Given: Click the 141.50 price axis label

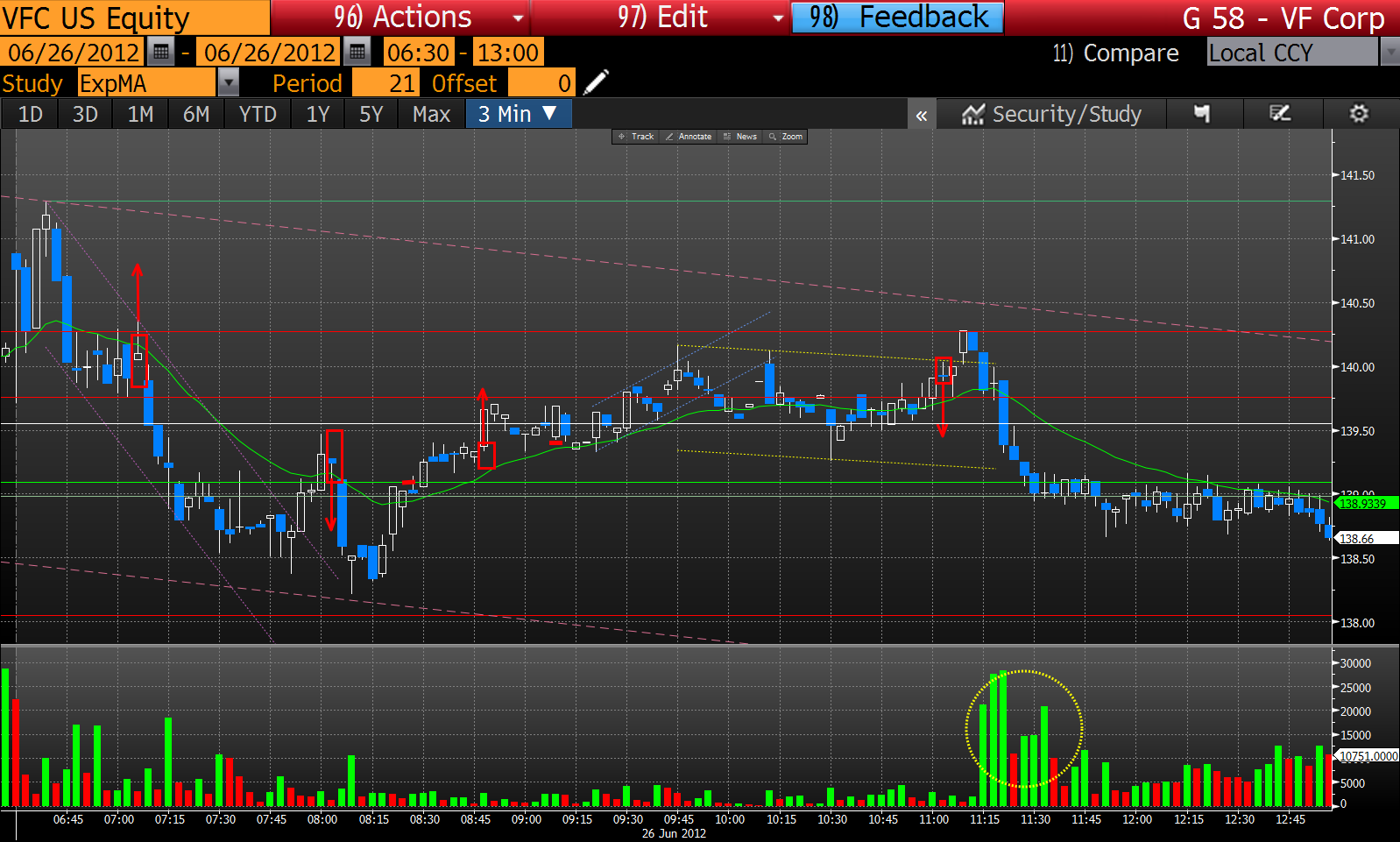Looking at the screenshot, I should pyautogui.click(x=1357, y=175).
